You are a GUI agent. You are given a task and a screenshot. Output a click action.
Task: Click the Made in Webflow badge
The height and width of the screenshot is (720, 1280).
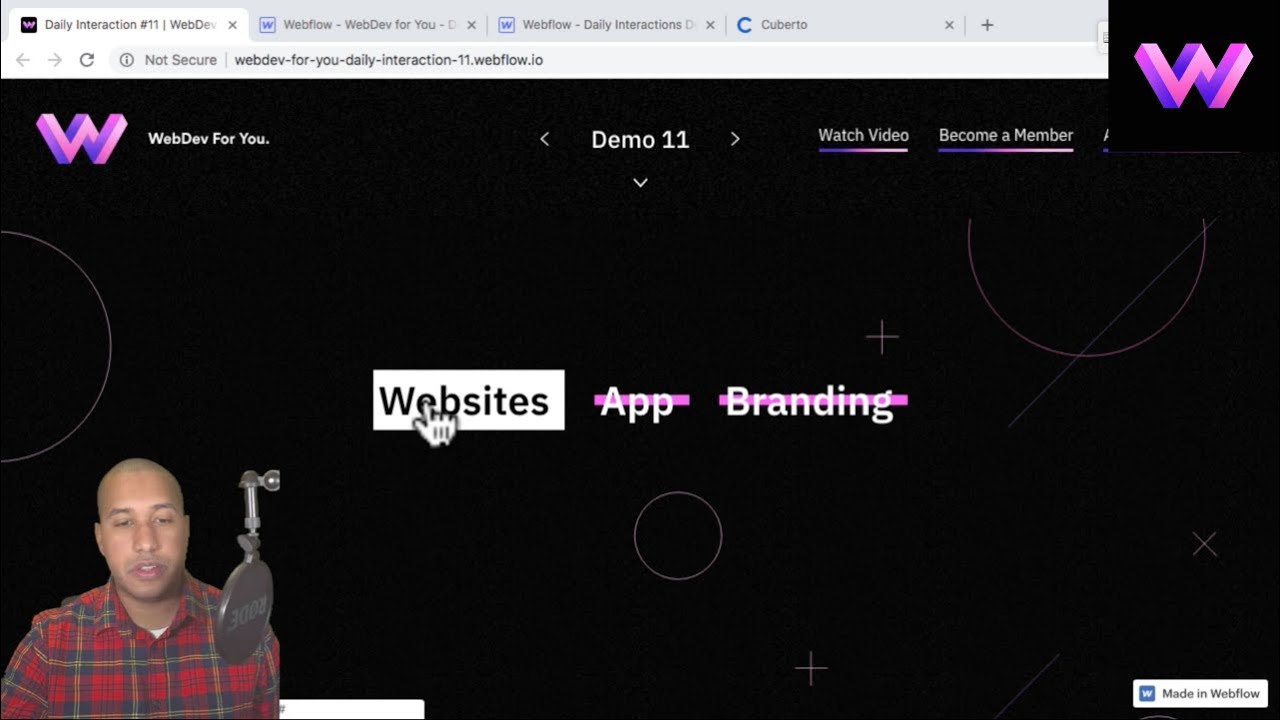point(1200,693)
